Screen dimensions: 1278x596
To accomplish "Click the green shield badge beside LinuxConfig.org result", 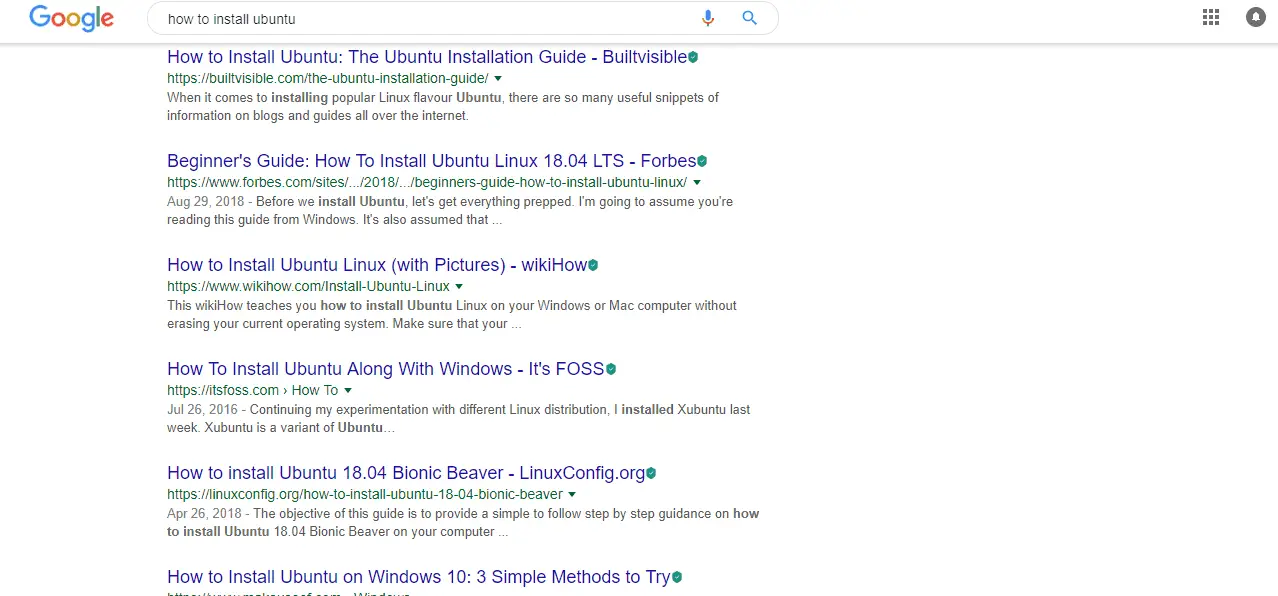I will [x=651, y=473].
